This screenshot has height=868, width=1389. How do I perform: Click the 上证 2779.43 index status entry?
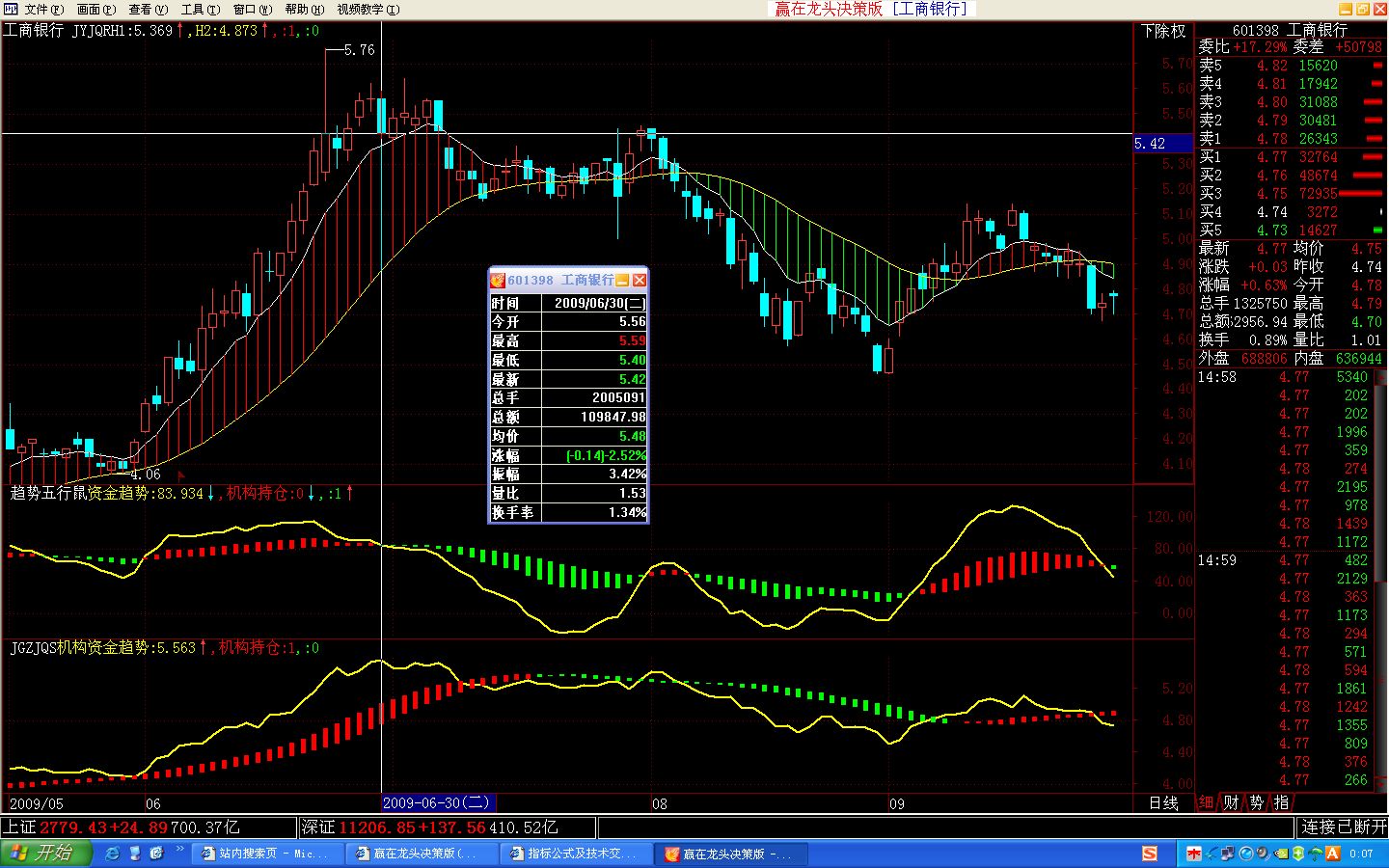(x=122, y=827)
